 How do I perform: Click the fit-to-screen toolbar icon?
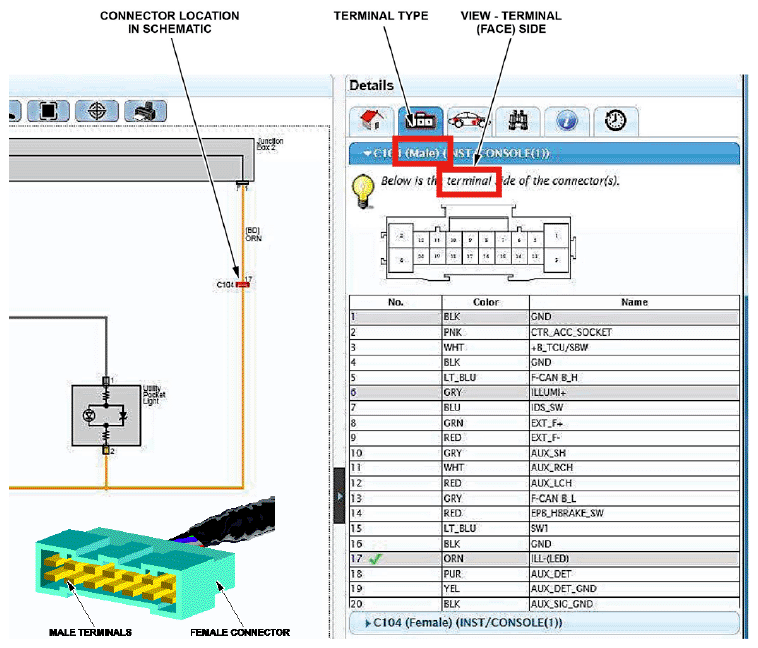pos(48,111)
